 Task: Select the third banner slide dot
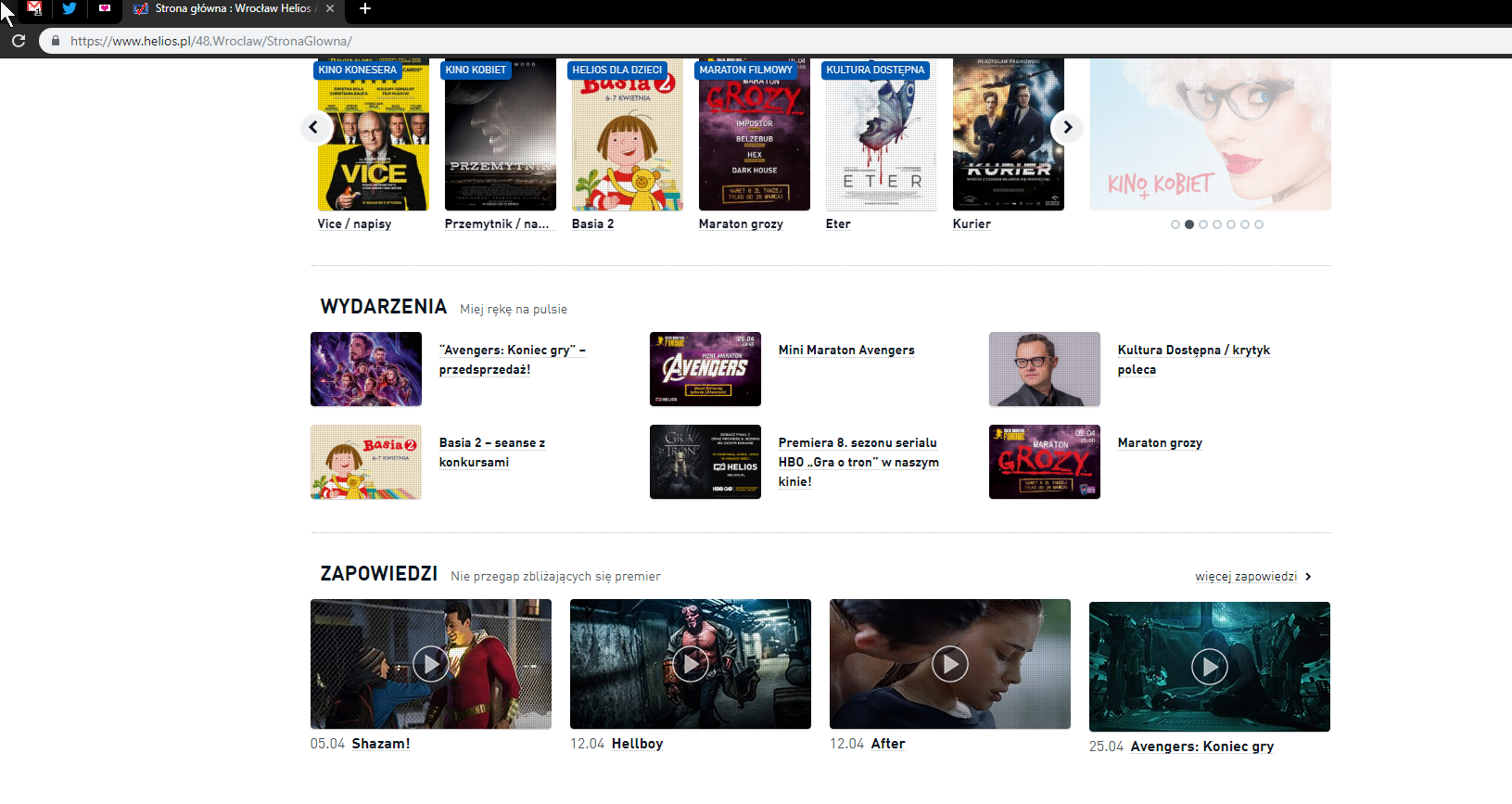coord(1203,224)
